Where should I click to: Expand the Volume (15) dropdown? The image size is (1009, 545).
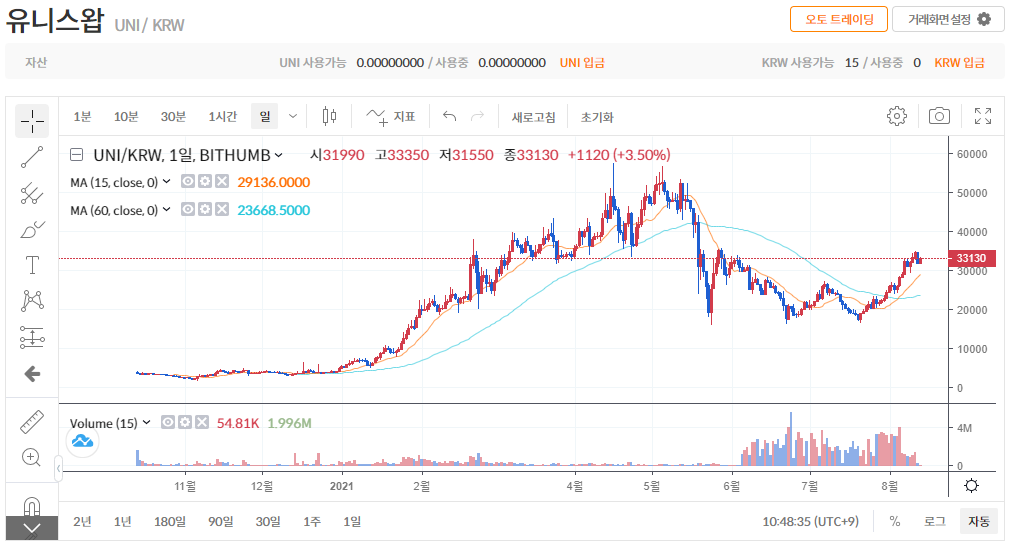(x=147, y=423)
